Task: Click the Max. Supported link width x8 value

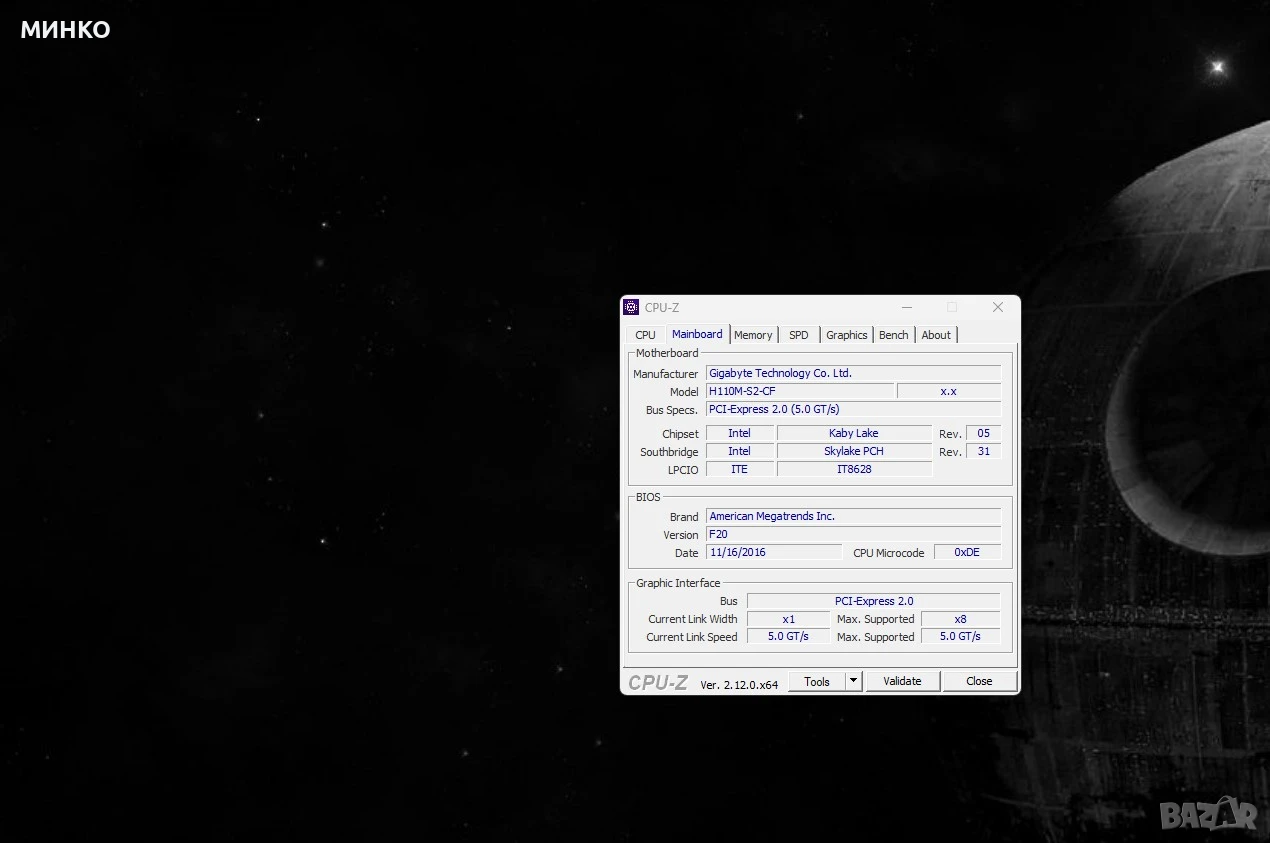Action: click(960, 619)
